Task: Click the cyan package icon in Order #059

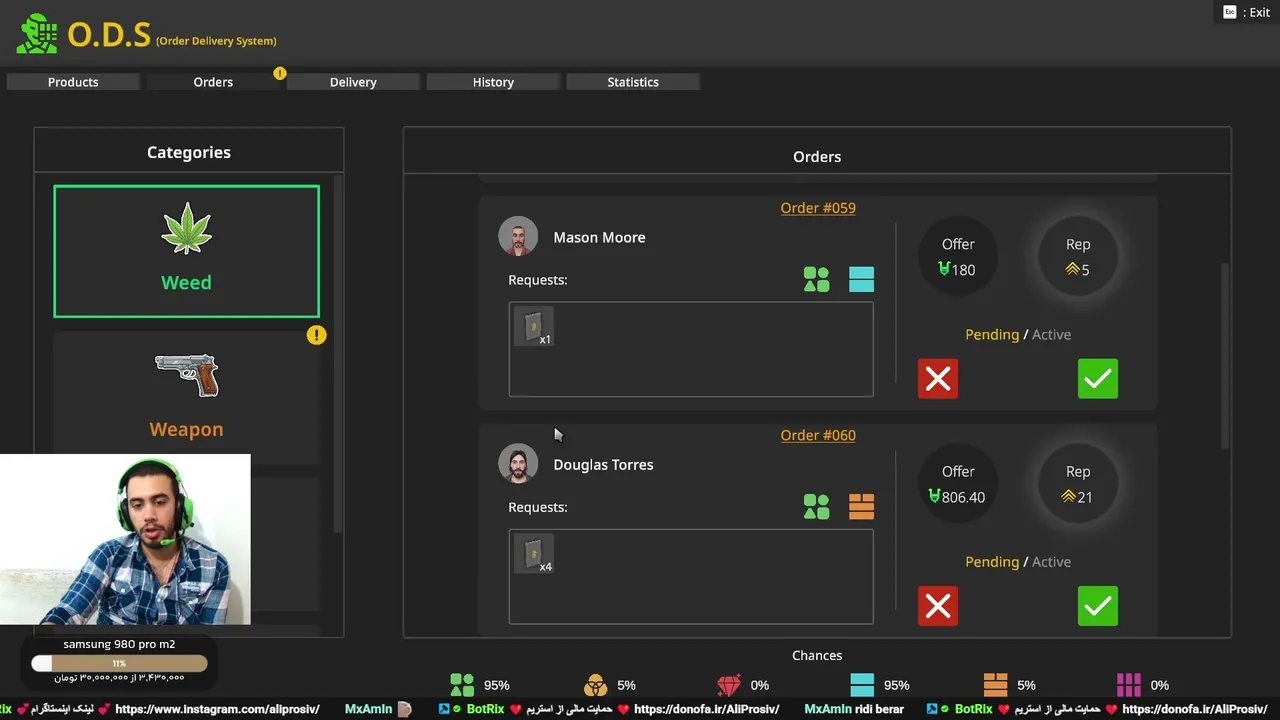Action: [x=861, y=279]
